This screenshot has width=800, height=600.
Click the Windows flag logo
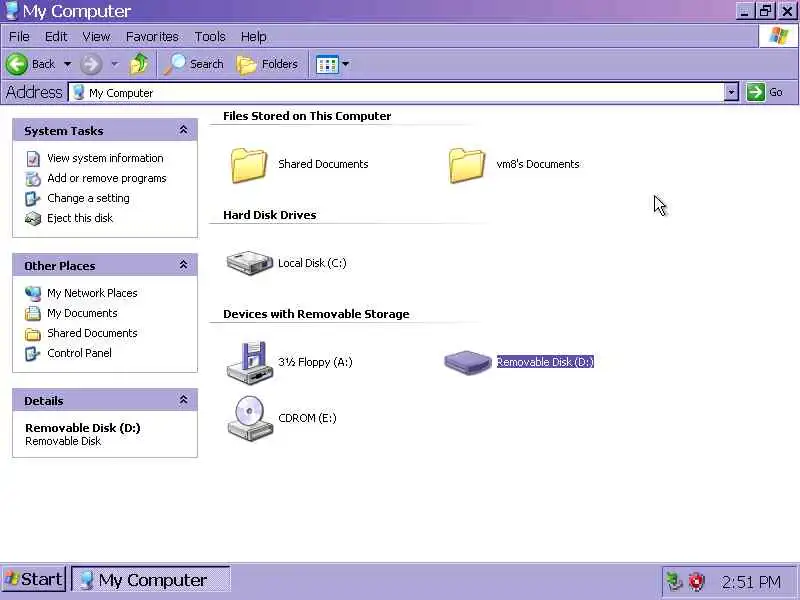pyautogui.click(x=779, y=36)
